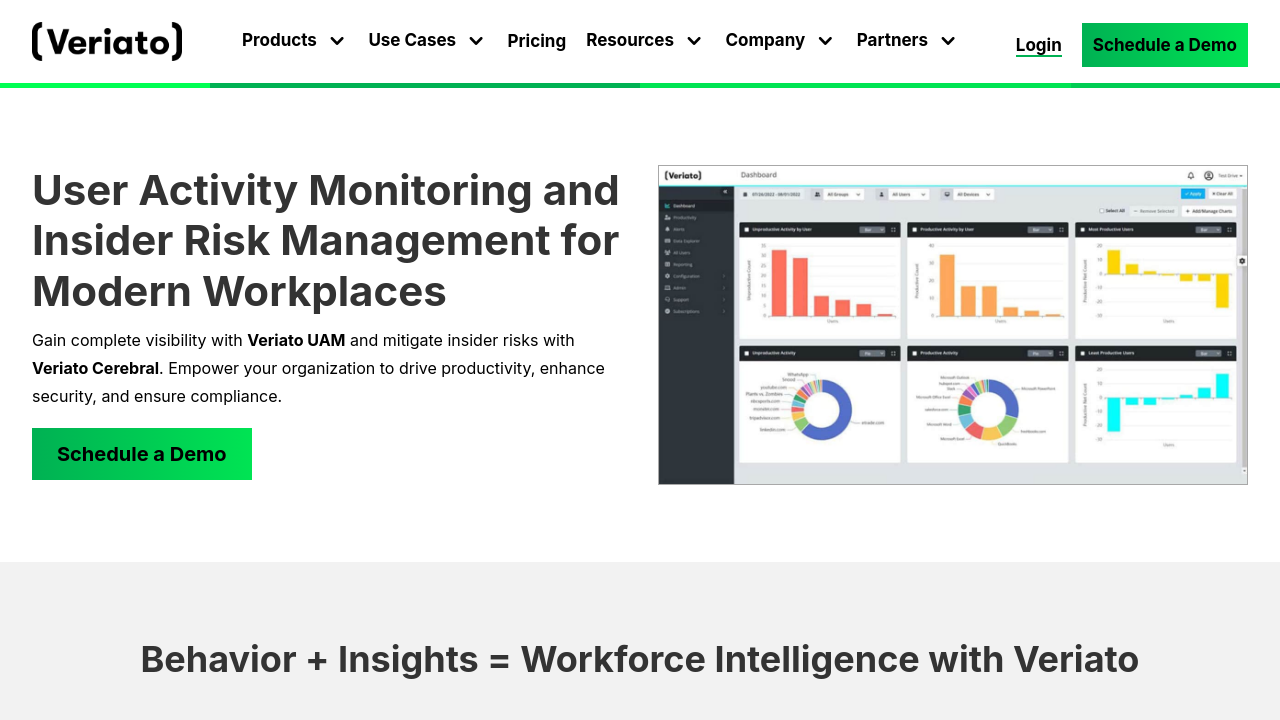Open the Use Cases menu
1280x720 pixels.
pos(412,40)
